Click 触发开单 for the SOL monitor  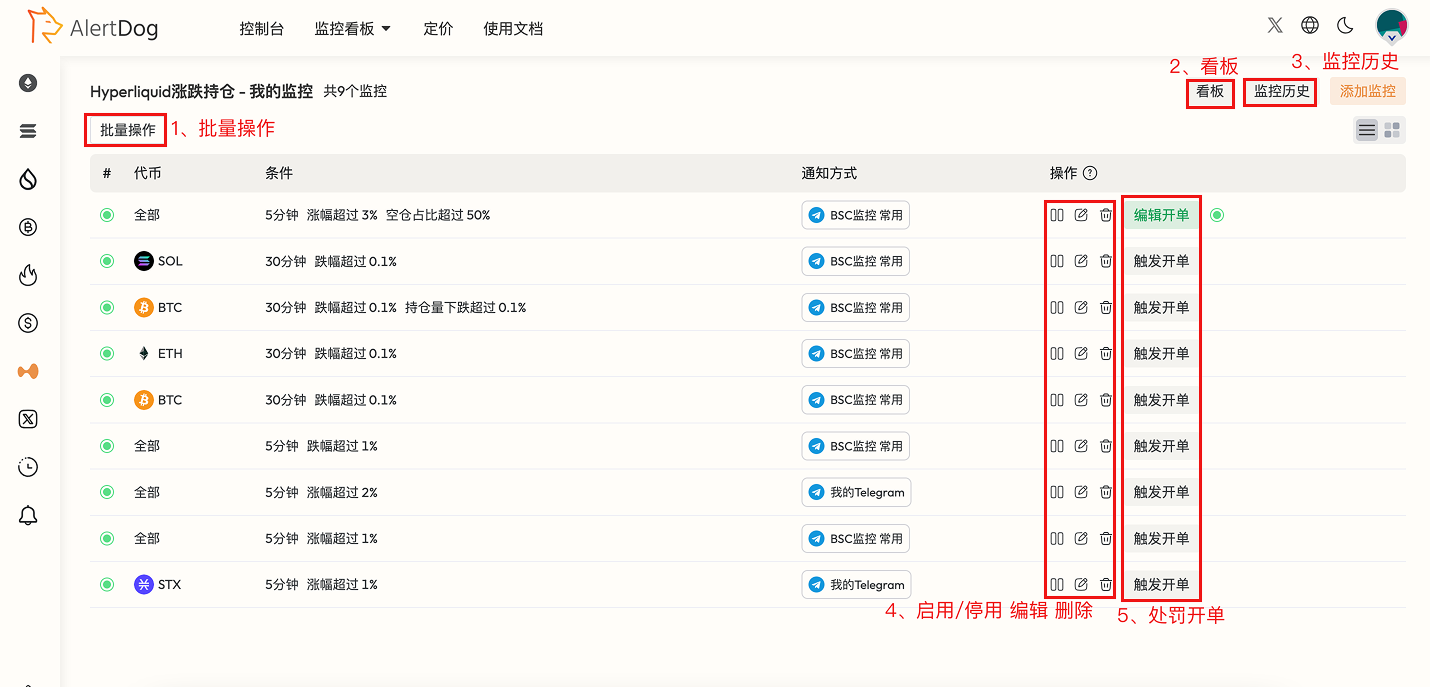(x=1161, y=261)
